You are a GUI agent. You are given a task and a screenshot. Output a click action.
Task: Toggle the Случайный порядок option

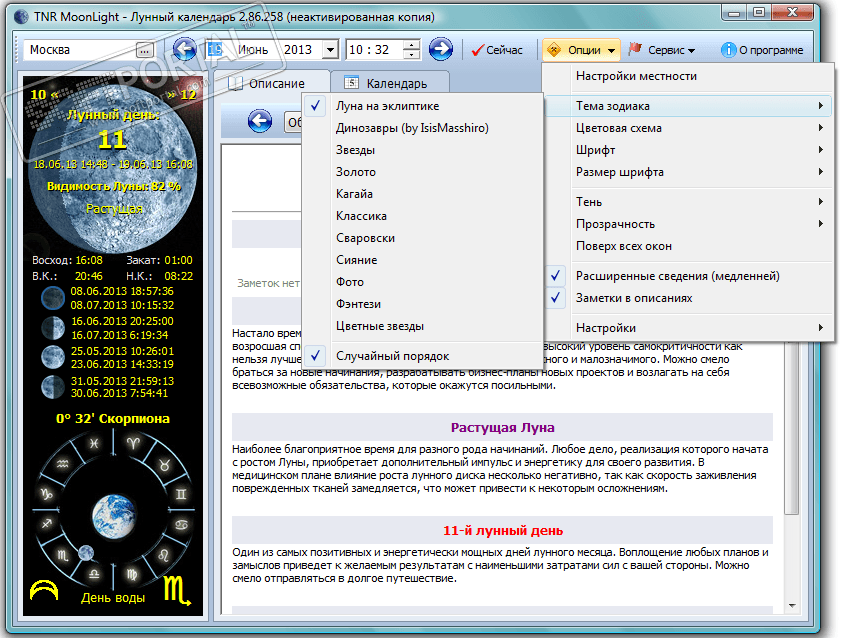tap(391, 356)
